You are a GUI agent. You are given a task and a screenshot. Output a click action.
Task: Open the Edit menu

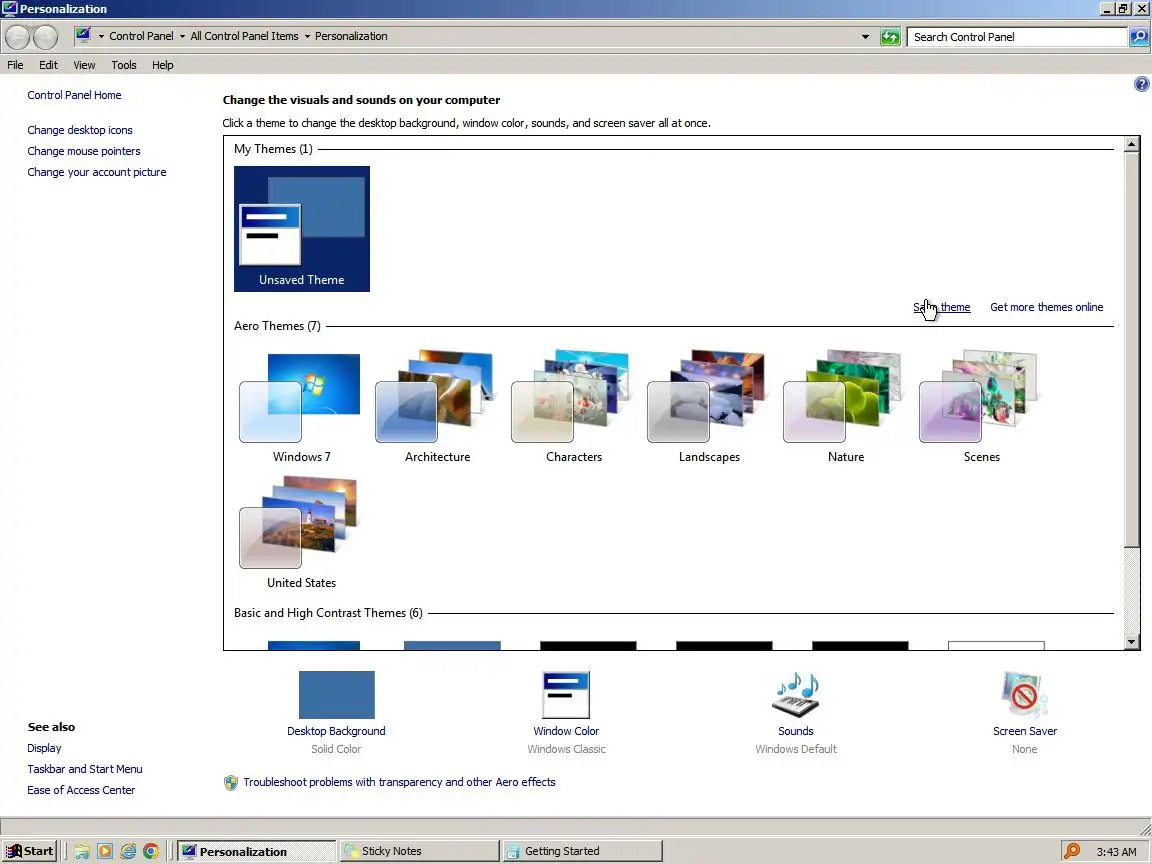[x=48, y=65]
